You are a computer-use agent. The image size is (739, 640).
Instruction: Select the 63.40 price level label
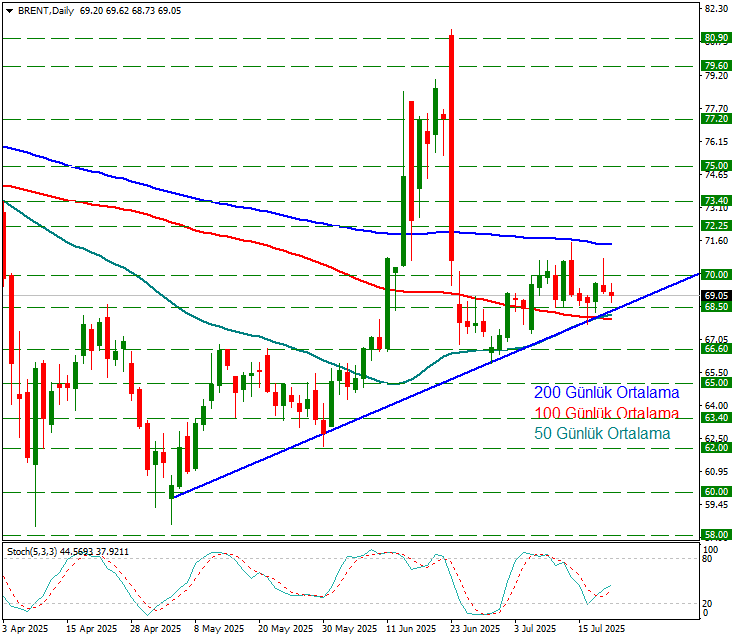716,418
